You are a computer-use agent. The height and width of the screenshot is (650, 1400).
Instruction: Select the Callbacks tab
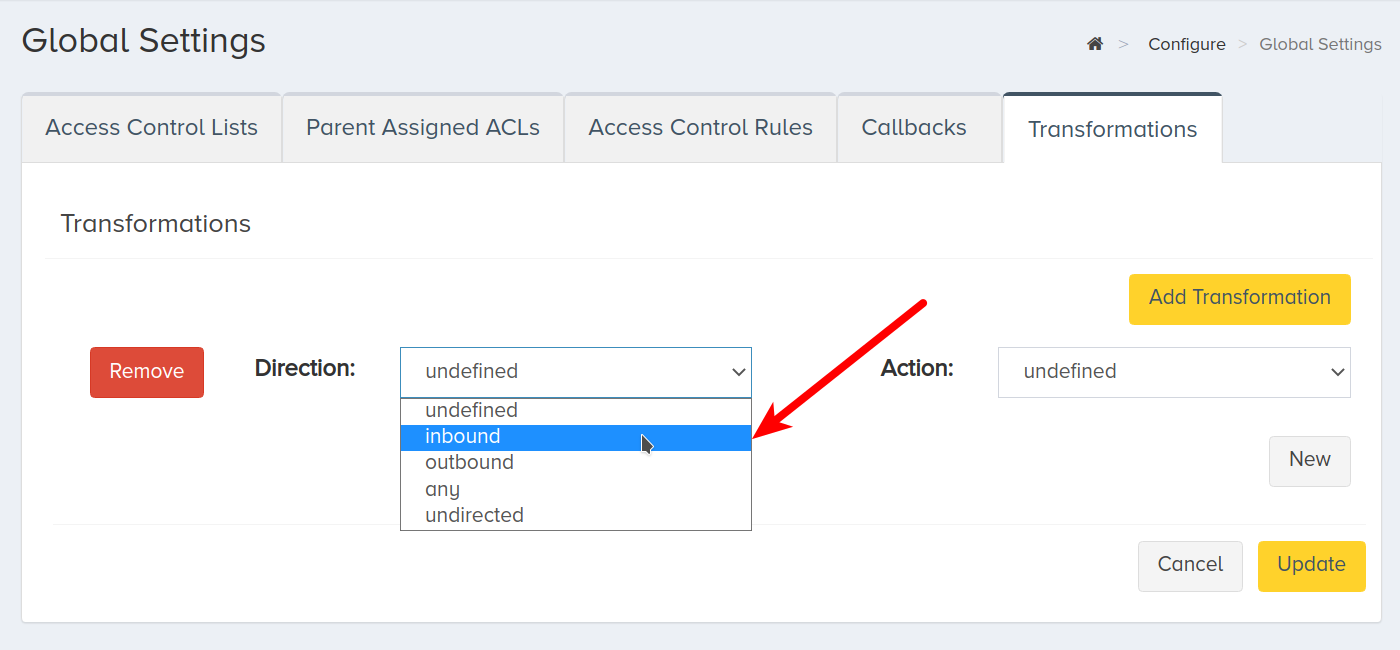click(914, 128)
